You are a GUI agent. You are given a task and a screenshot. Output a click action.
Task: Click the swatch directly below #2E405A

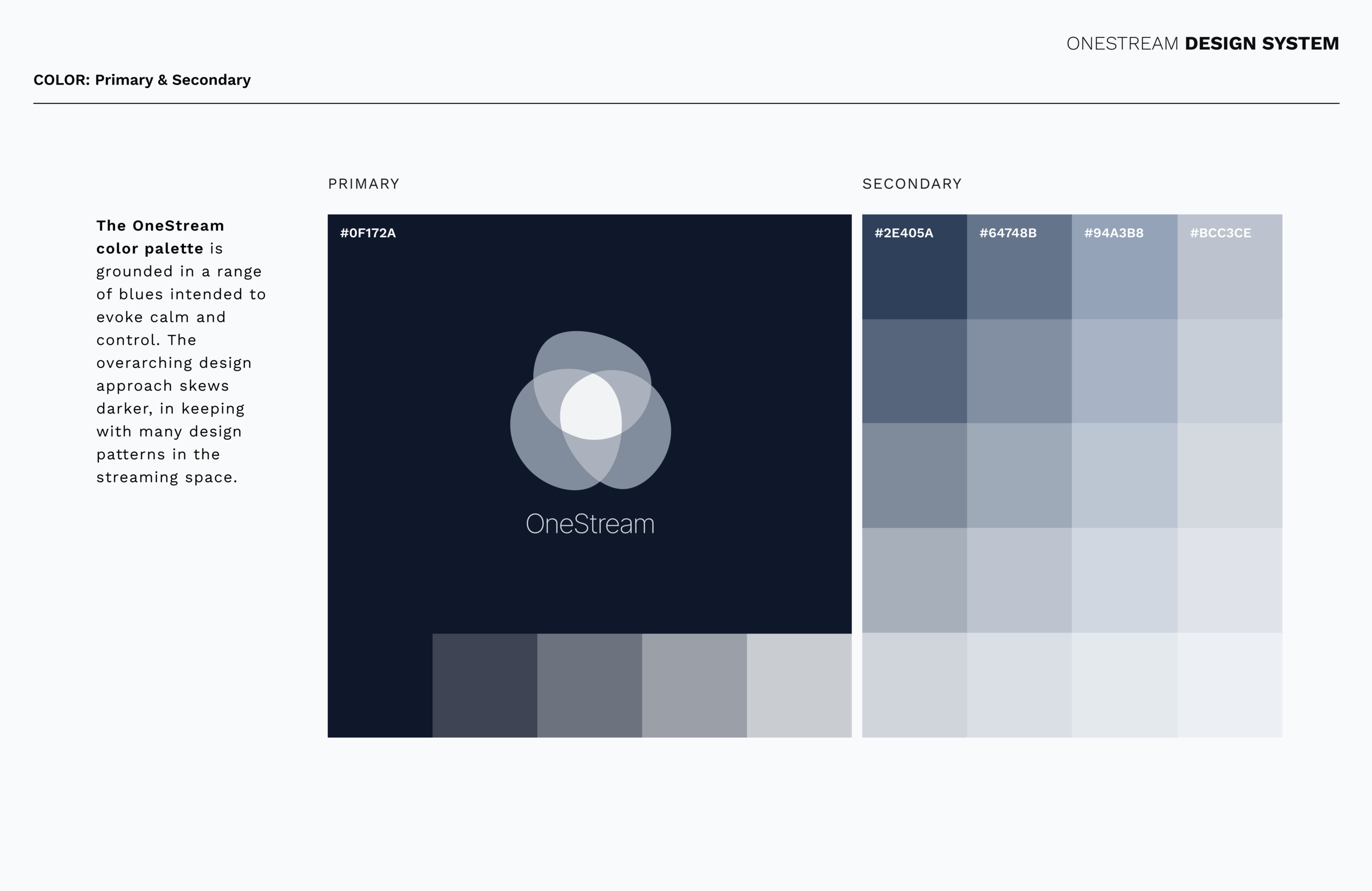914,372
